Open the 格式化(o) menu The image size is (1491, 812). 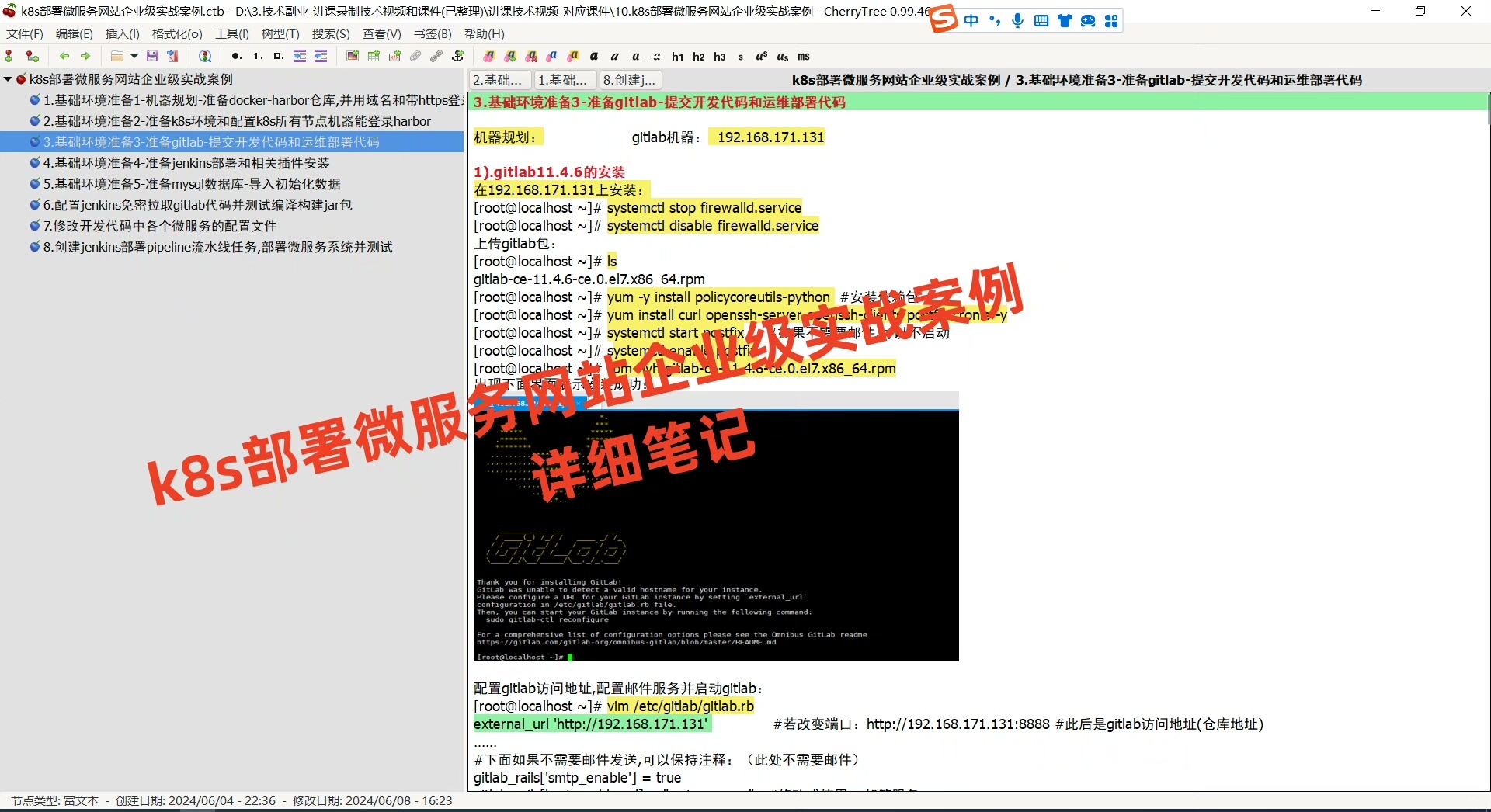click(177, 33)
